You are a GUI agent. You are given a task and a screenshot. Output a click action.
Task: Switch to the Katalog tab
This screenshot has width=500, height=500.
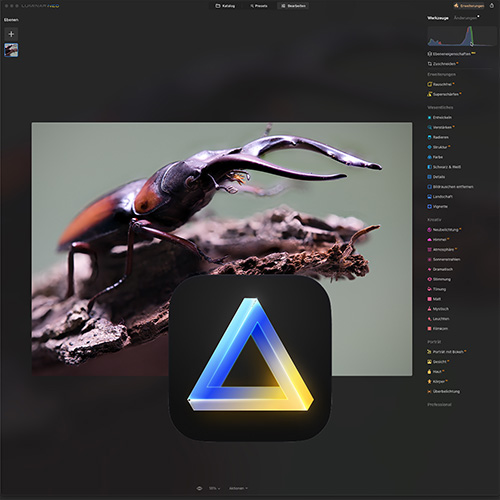[225, 6]
